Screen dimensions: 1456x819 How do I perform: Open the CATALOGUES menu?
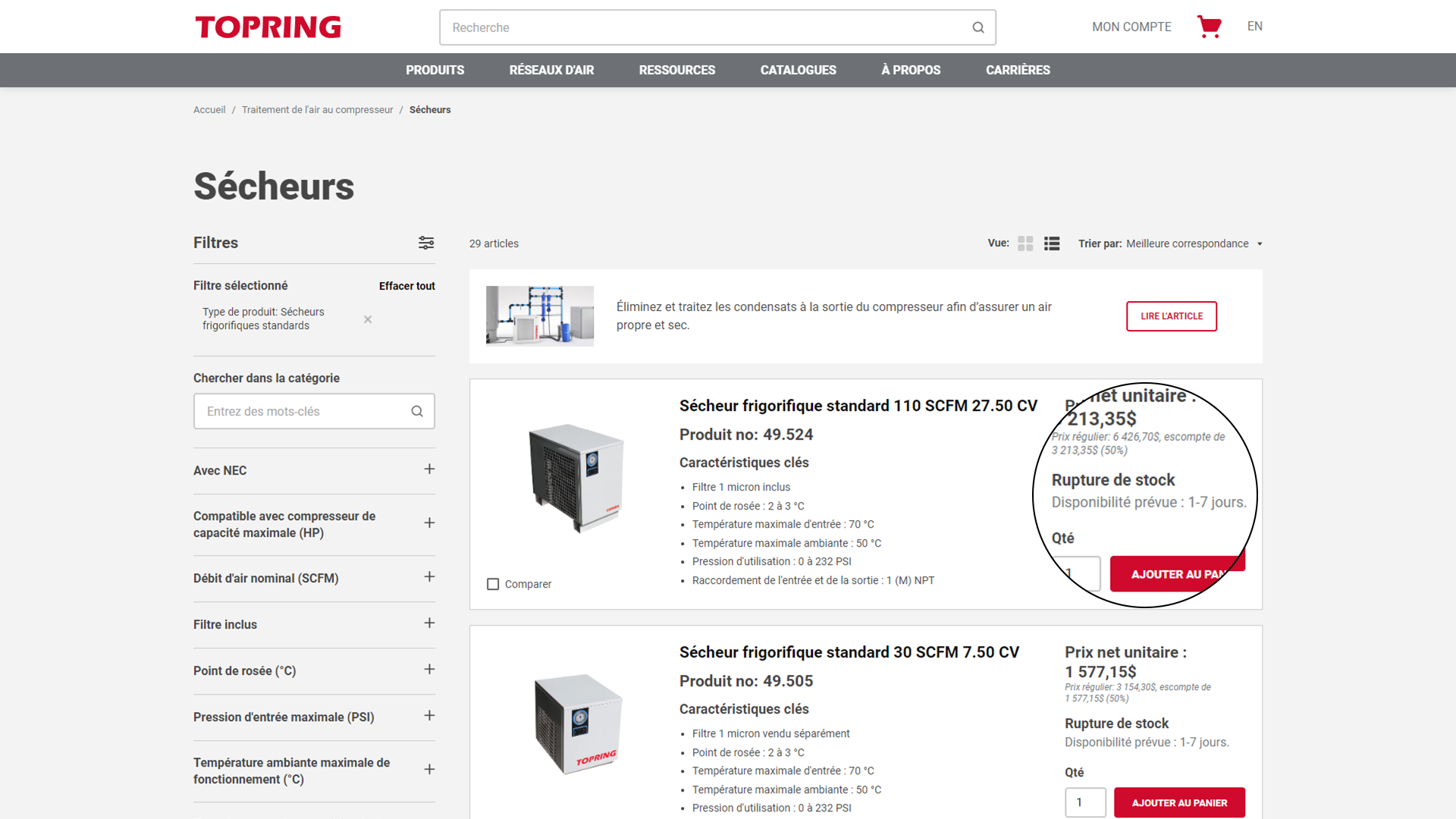[x=799, y=70]
